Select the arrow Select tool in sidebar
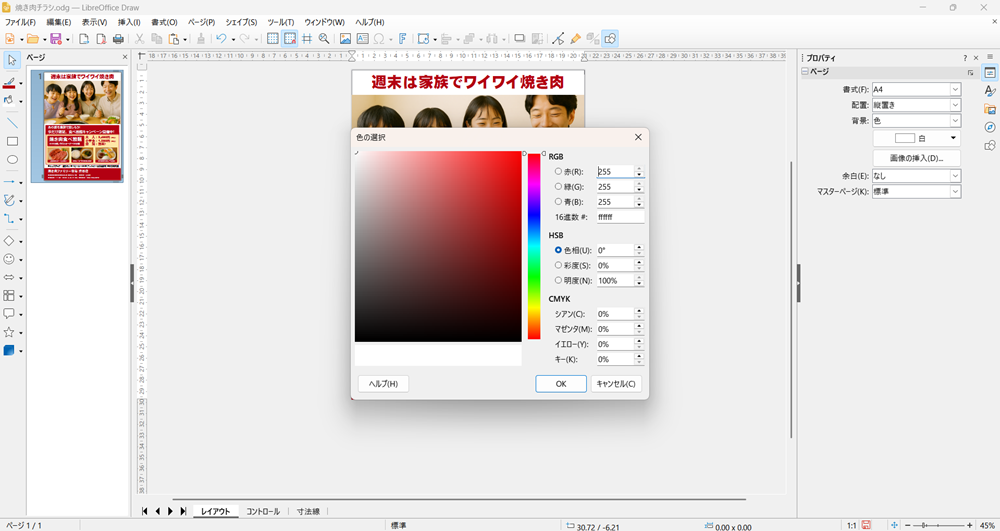1000x531 pixels. point(12,60)
